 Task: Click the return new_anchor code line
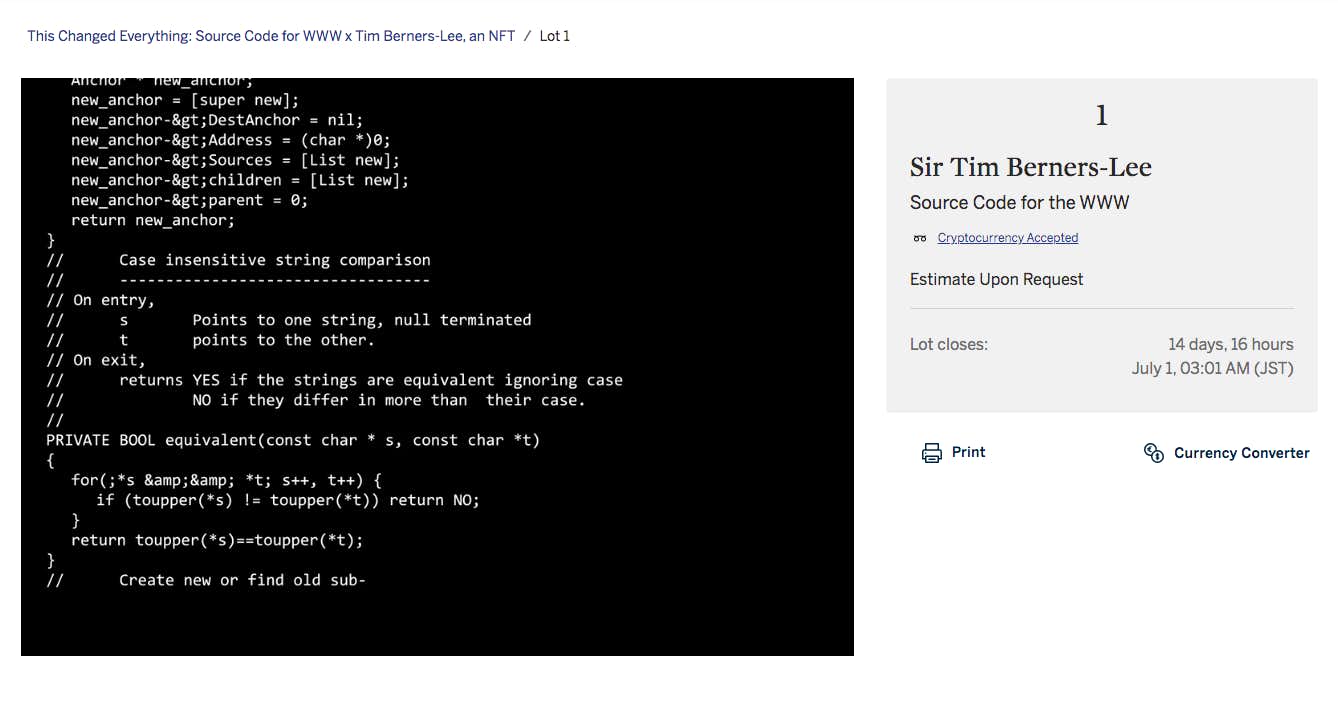(152, 220)
